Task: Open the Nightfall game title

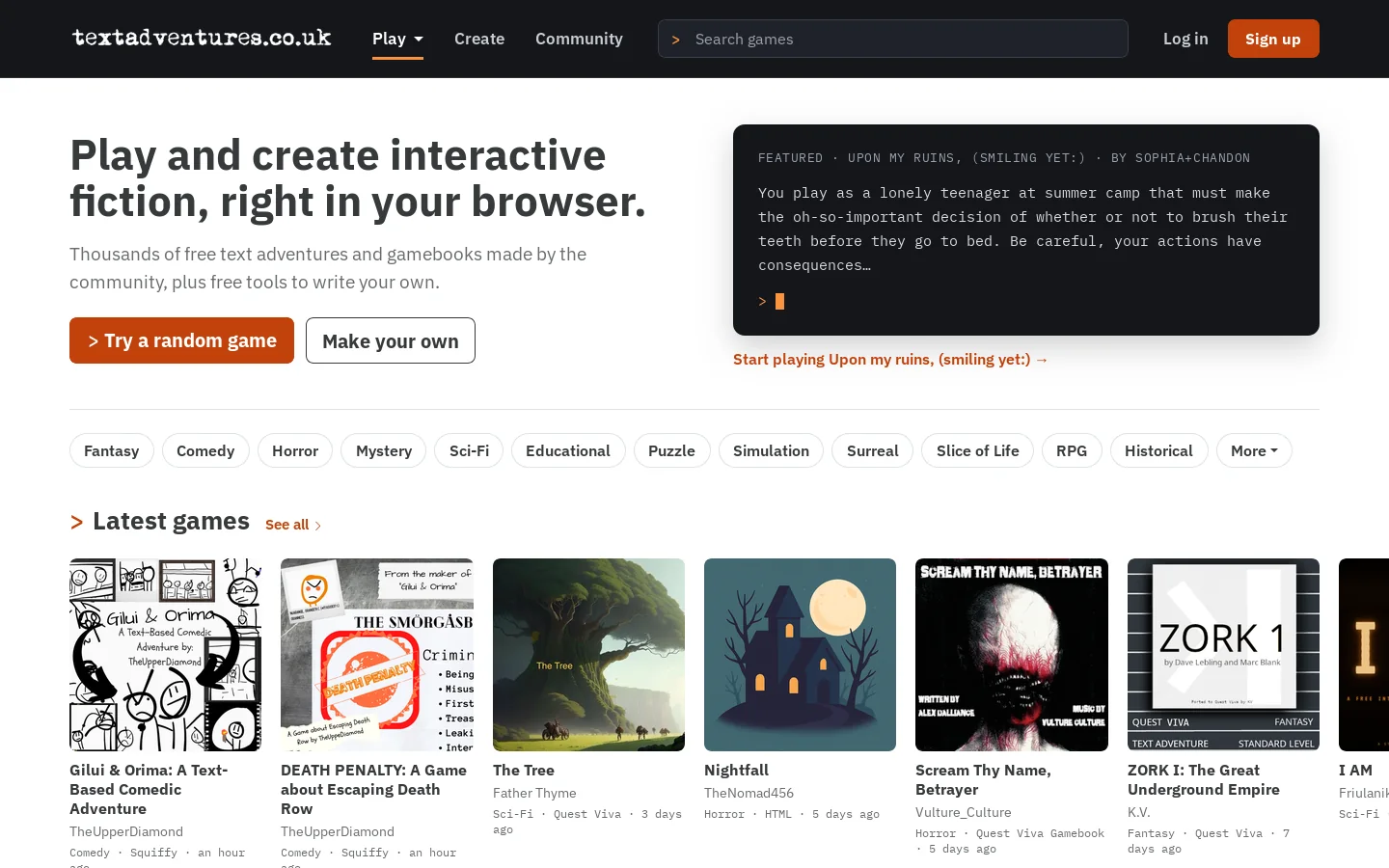Action: (736, 770)
